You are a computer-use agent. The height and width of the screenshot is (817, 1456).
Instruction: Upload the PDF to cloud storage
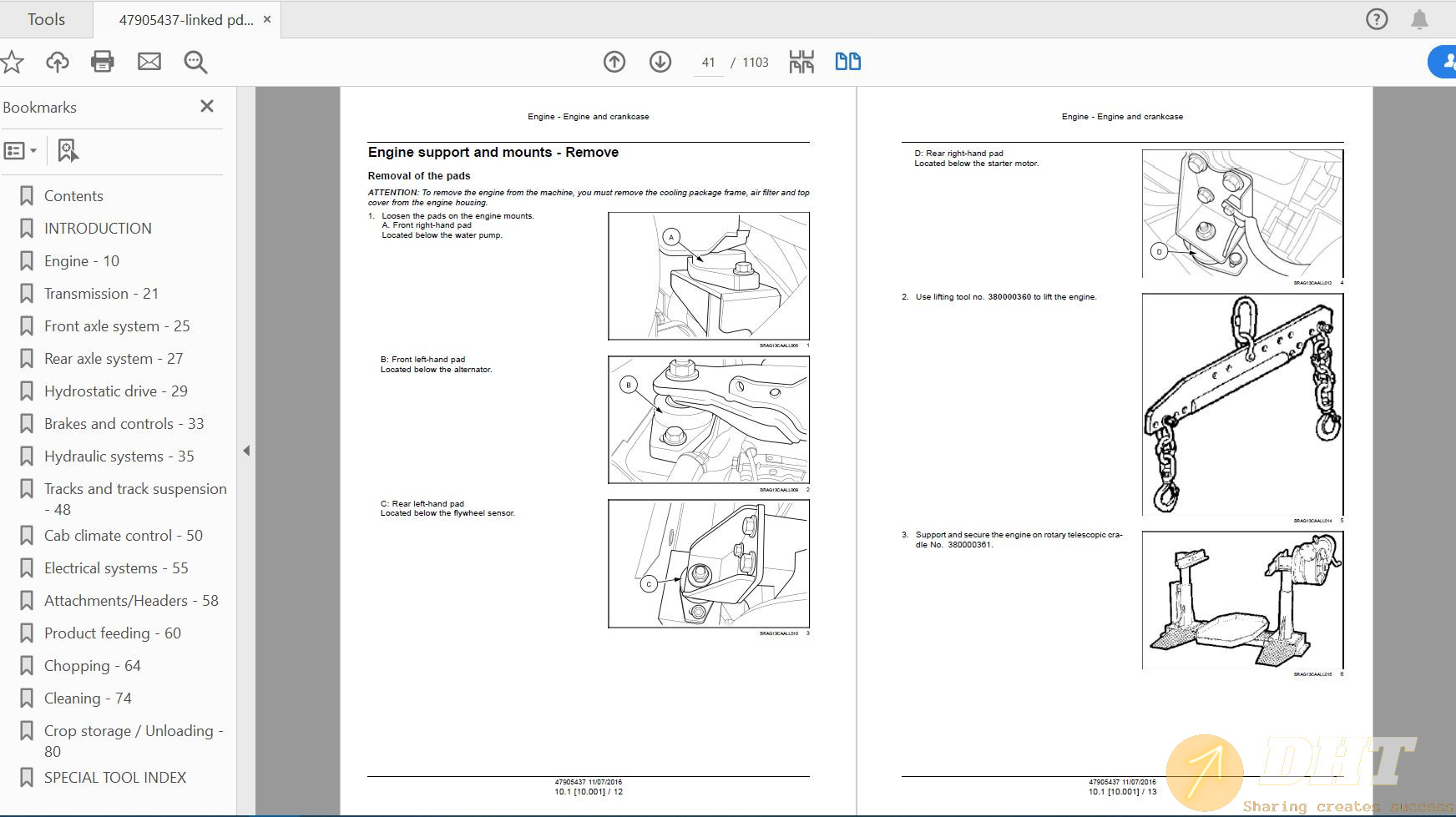click(56, 61)
